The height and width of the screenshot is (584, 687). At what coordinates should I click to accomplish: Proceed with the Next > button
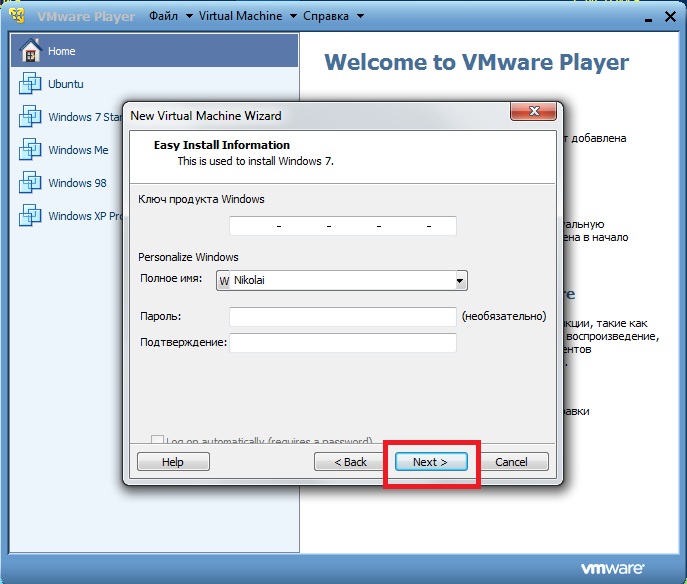[431, 462]
